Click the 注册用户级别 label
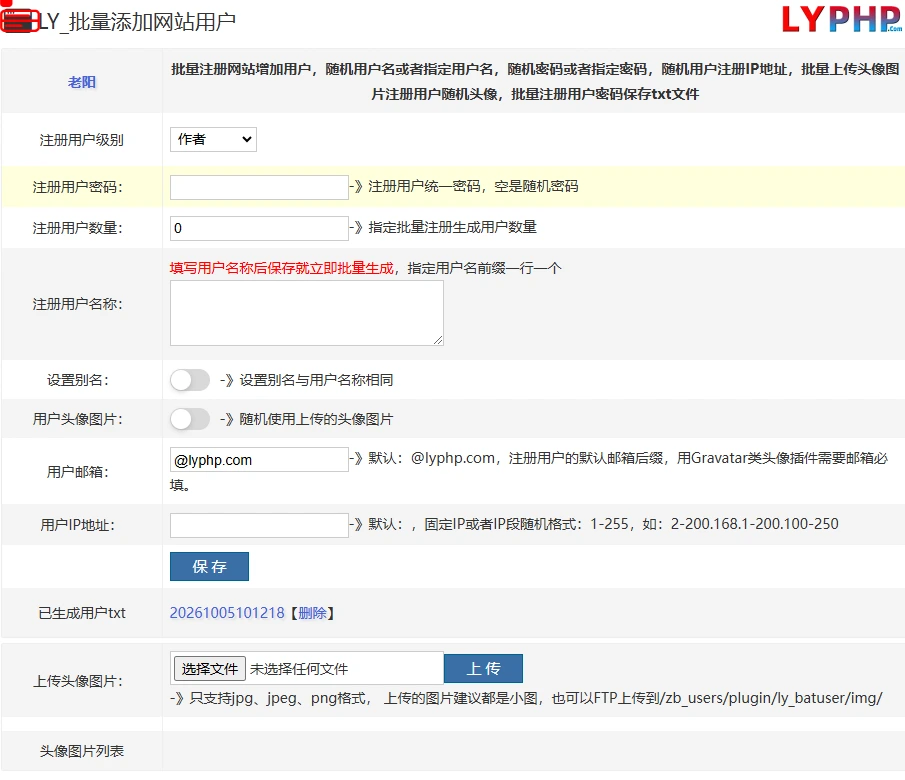Viewport: 905px width, 780px height. click(x=81, y=140)
